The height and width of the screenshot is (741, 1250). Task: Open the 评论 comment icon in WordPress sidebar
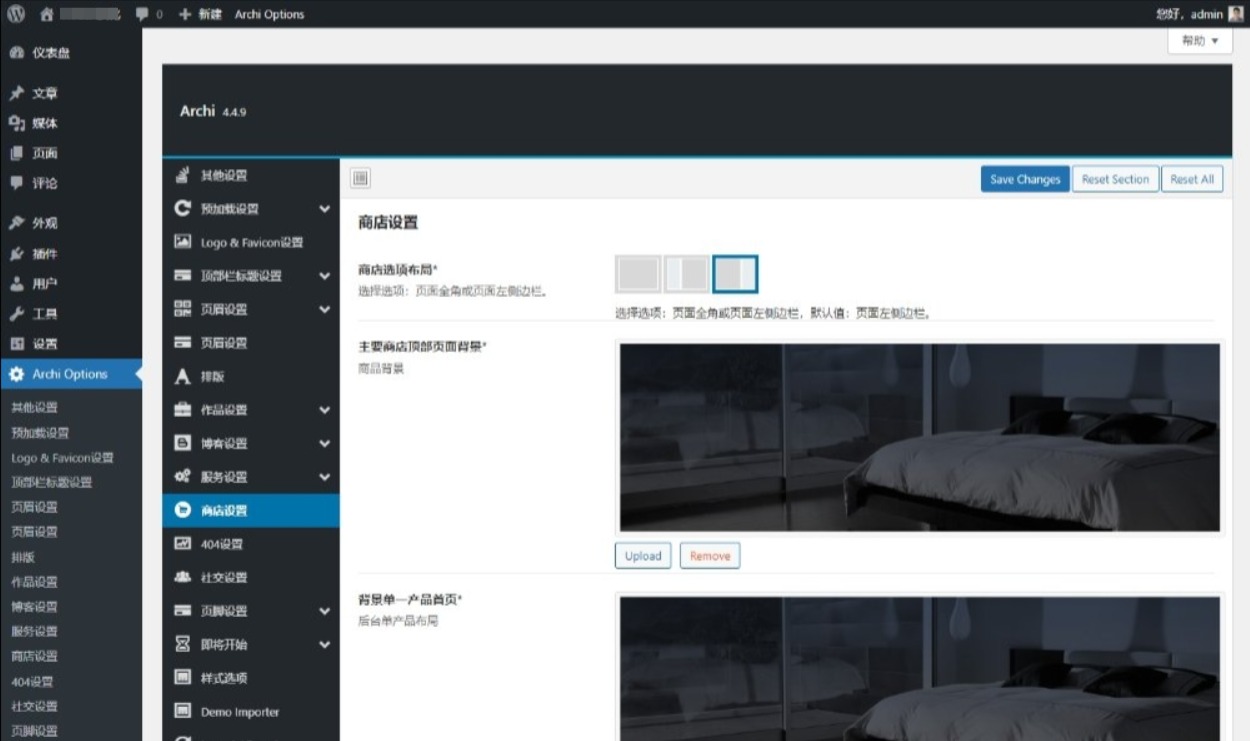coord(16,183)
